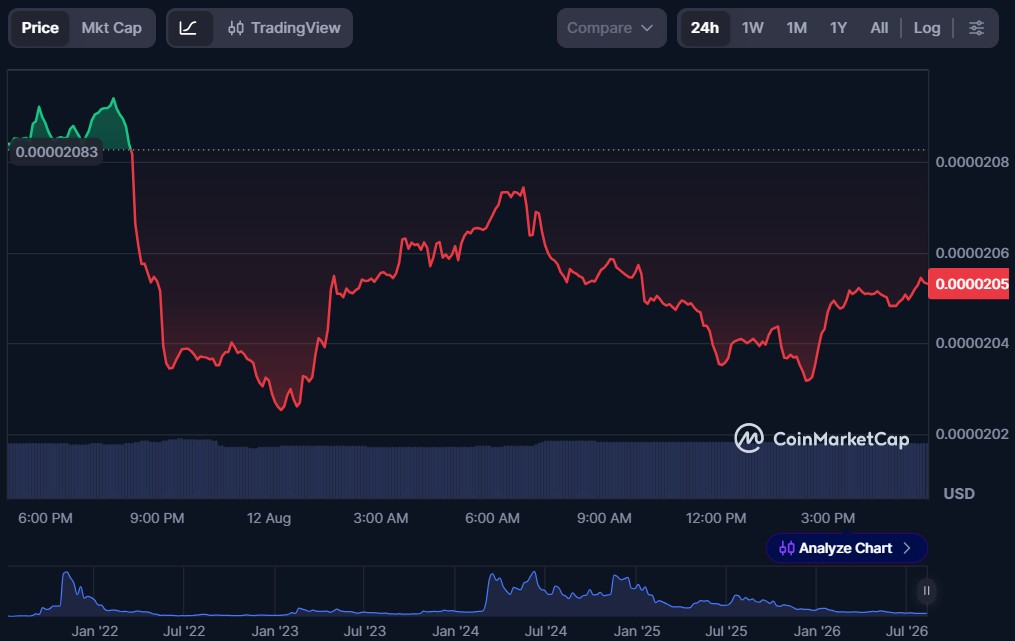This screenshot has height=641, width=1015.
Task: Select the 24h time range
Action: point(704,28)
